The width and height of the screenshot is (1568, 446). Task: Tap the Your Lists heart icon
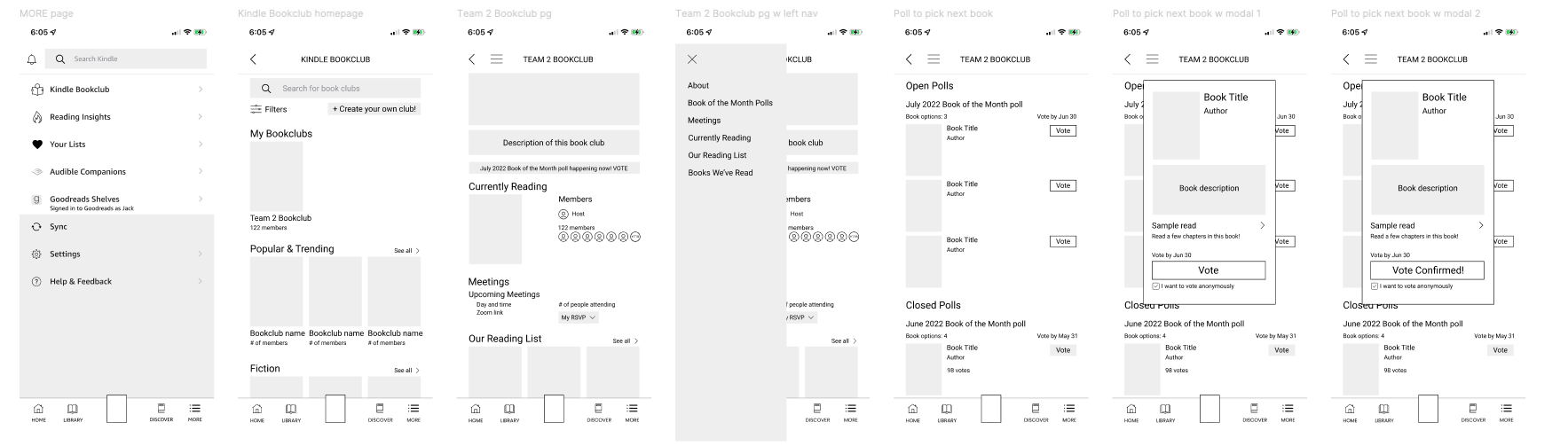(x=37, y=145)
